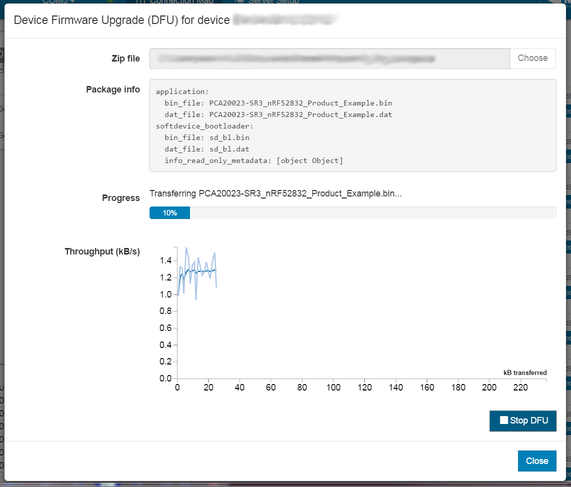Select the sd_bl.dat file line

point(207,149)
